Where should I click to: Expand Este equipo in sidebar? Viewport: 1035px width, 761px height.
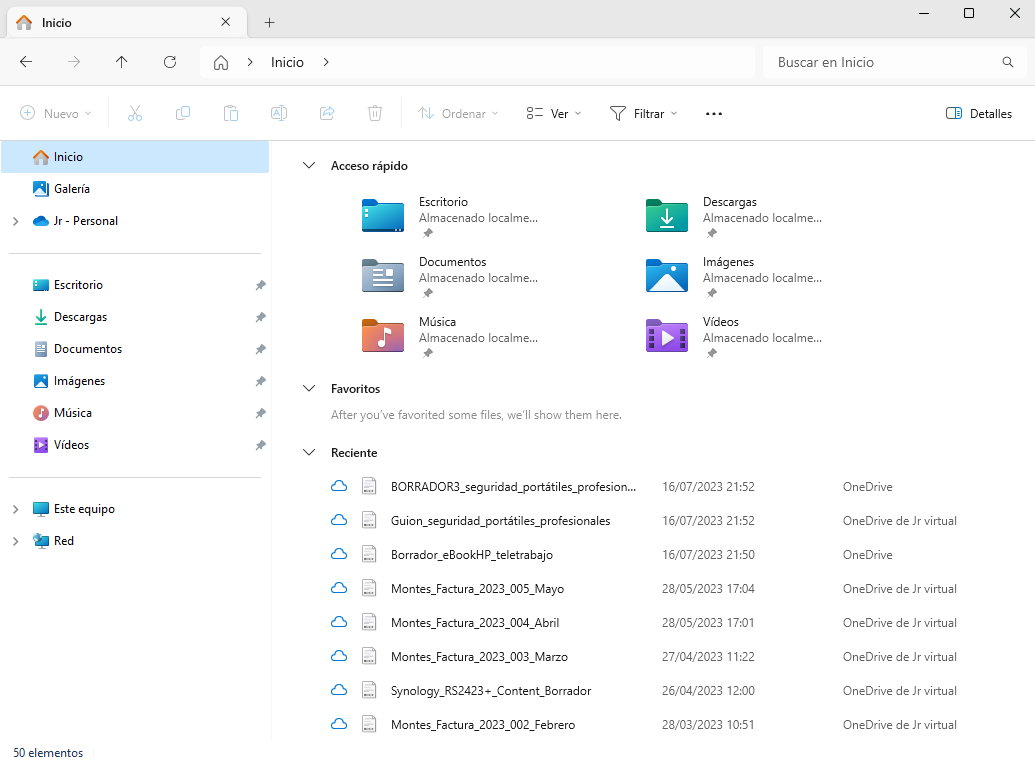(x=15, y=509)
